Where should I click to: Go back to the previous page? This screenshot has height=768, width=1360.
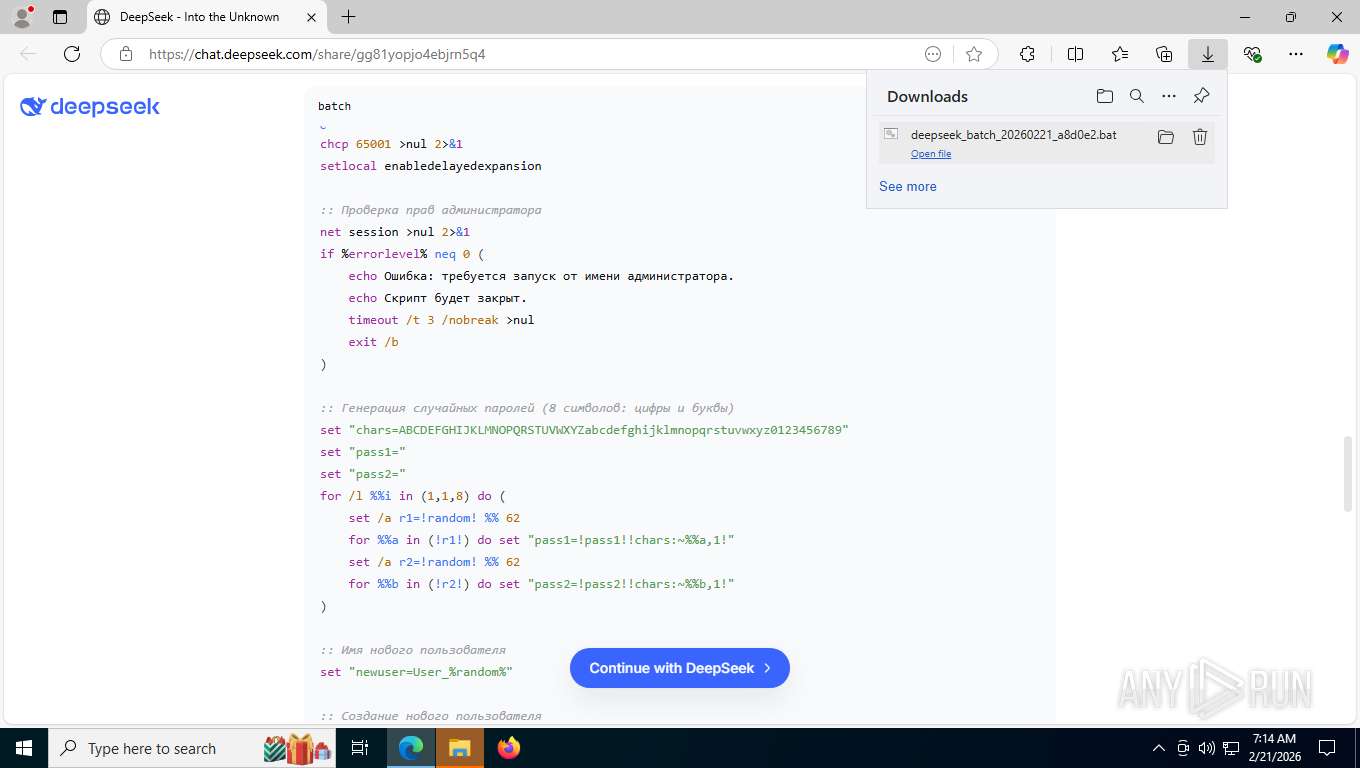(28, 54)
